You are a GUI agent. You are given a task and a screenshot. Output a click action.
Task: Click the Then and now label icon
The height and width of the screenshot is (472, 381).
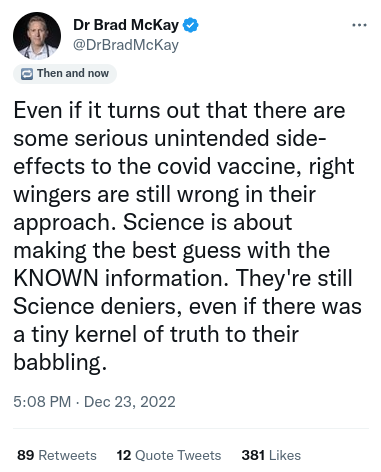(27, 74)
